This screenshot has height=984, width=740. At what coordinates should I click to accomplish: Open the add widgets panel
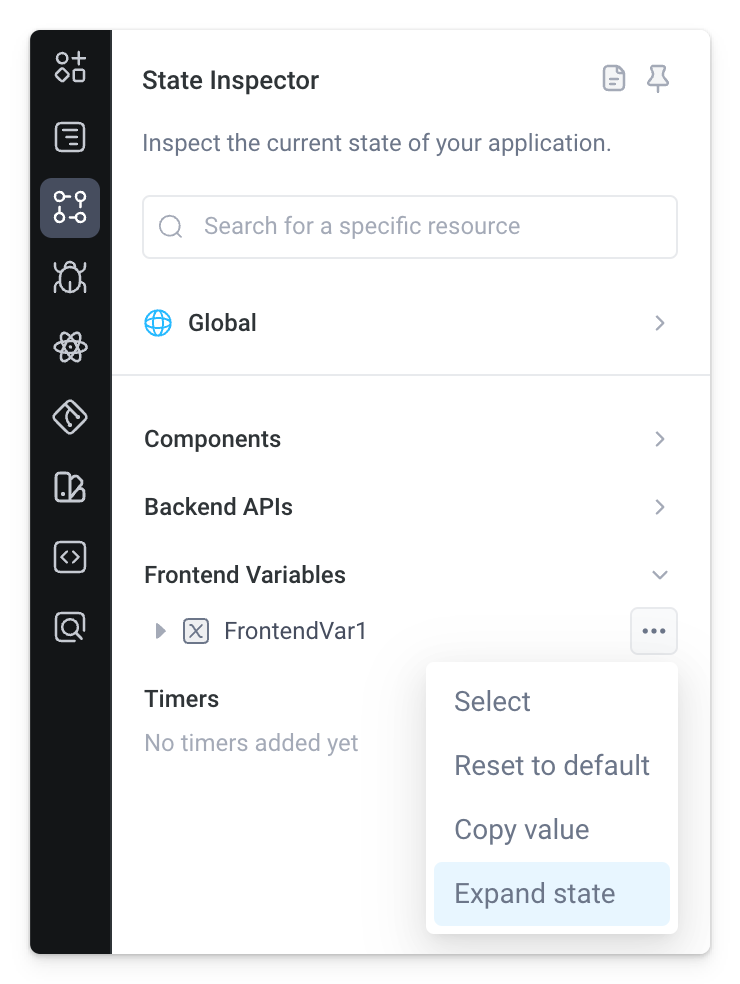click(x=69, y=68)
